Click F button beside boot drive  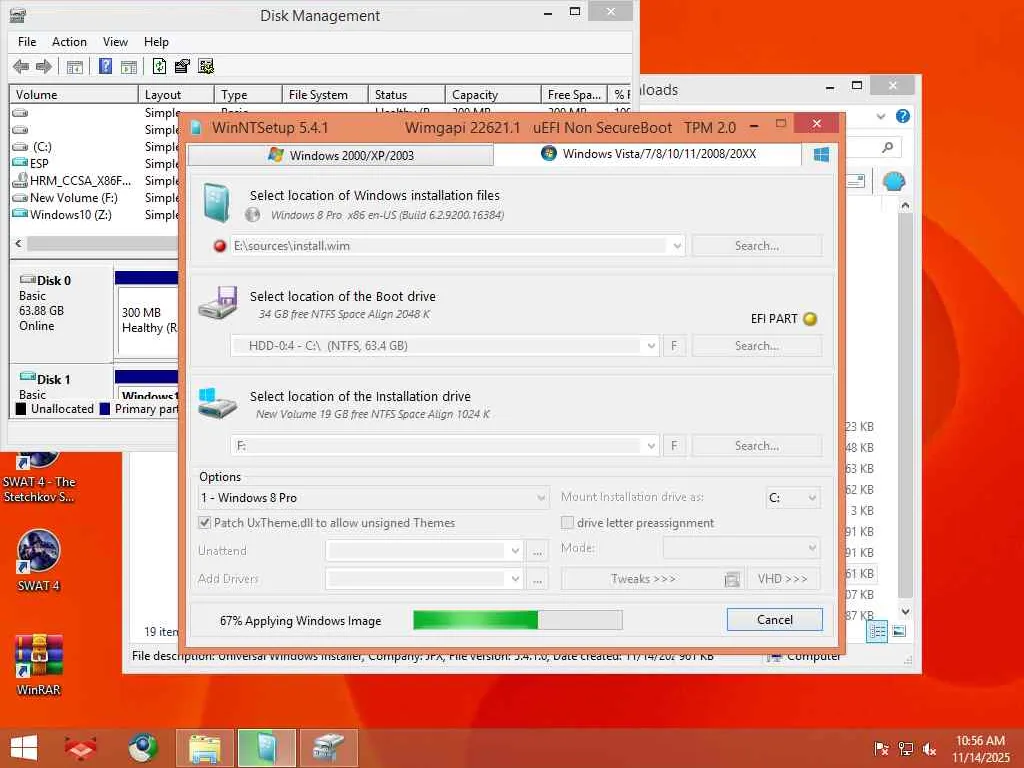tap(674, 346)
